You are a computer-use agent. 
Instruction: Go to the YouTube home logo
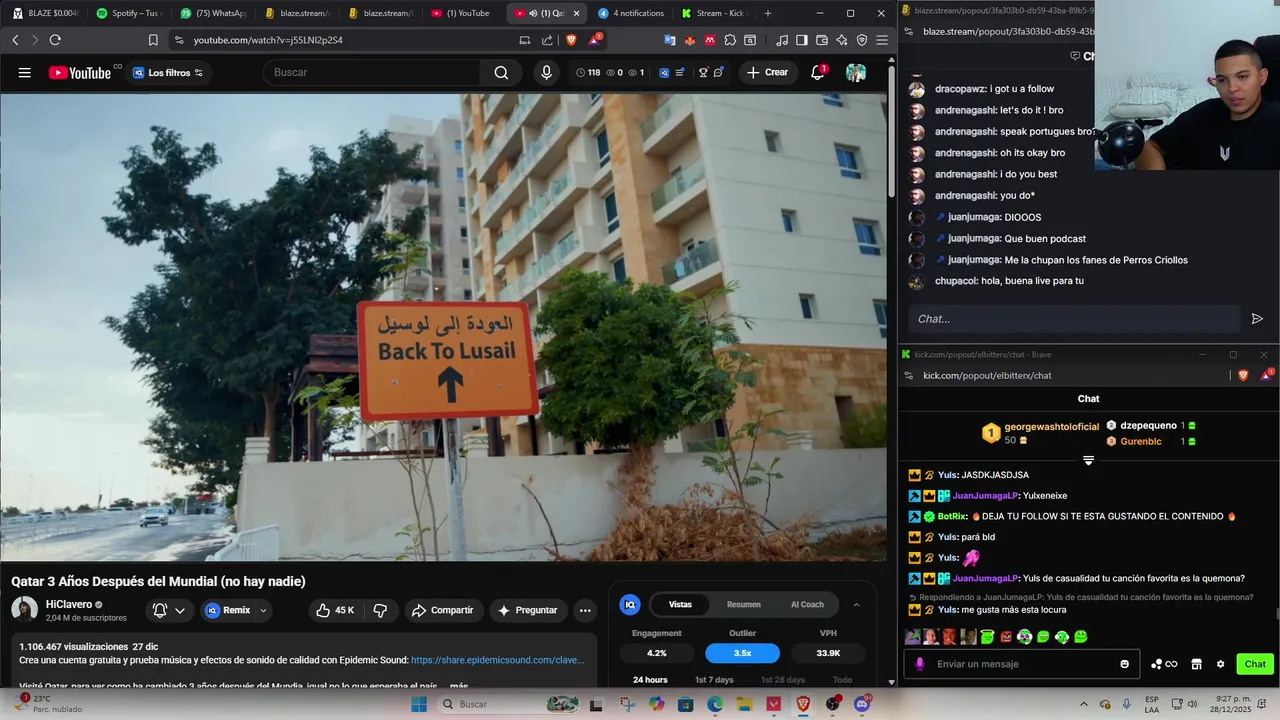(x=79, y=72)
